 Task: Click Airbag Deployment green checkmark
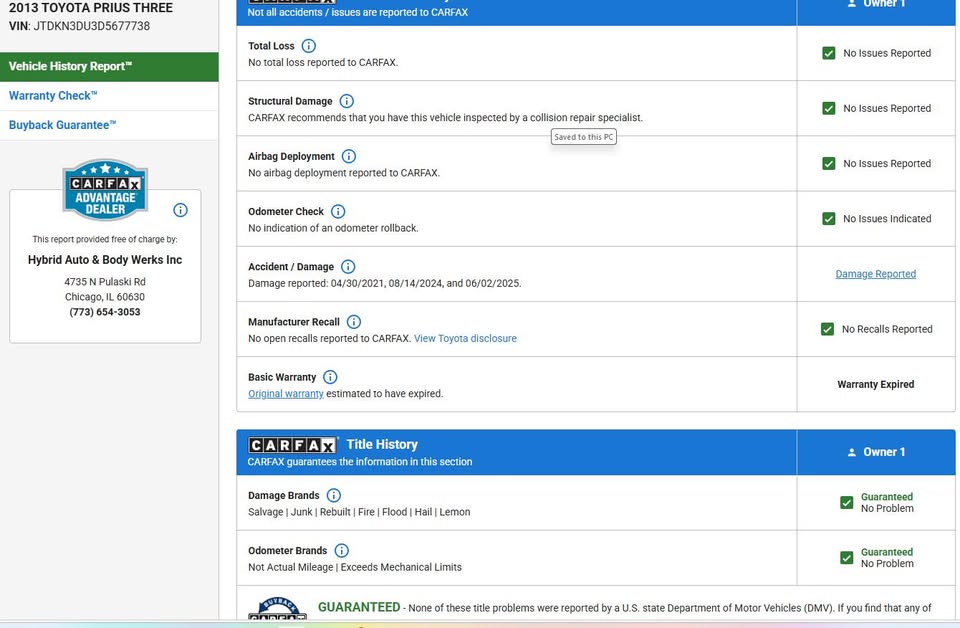[828, 163]
